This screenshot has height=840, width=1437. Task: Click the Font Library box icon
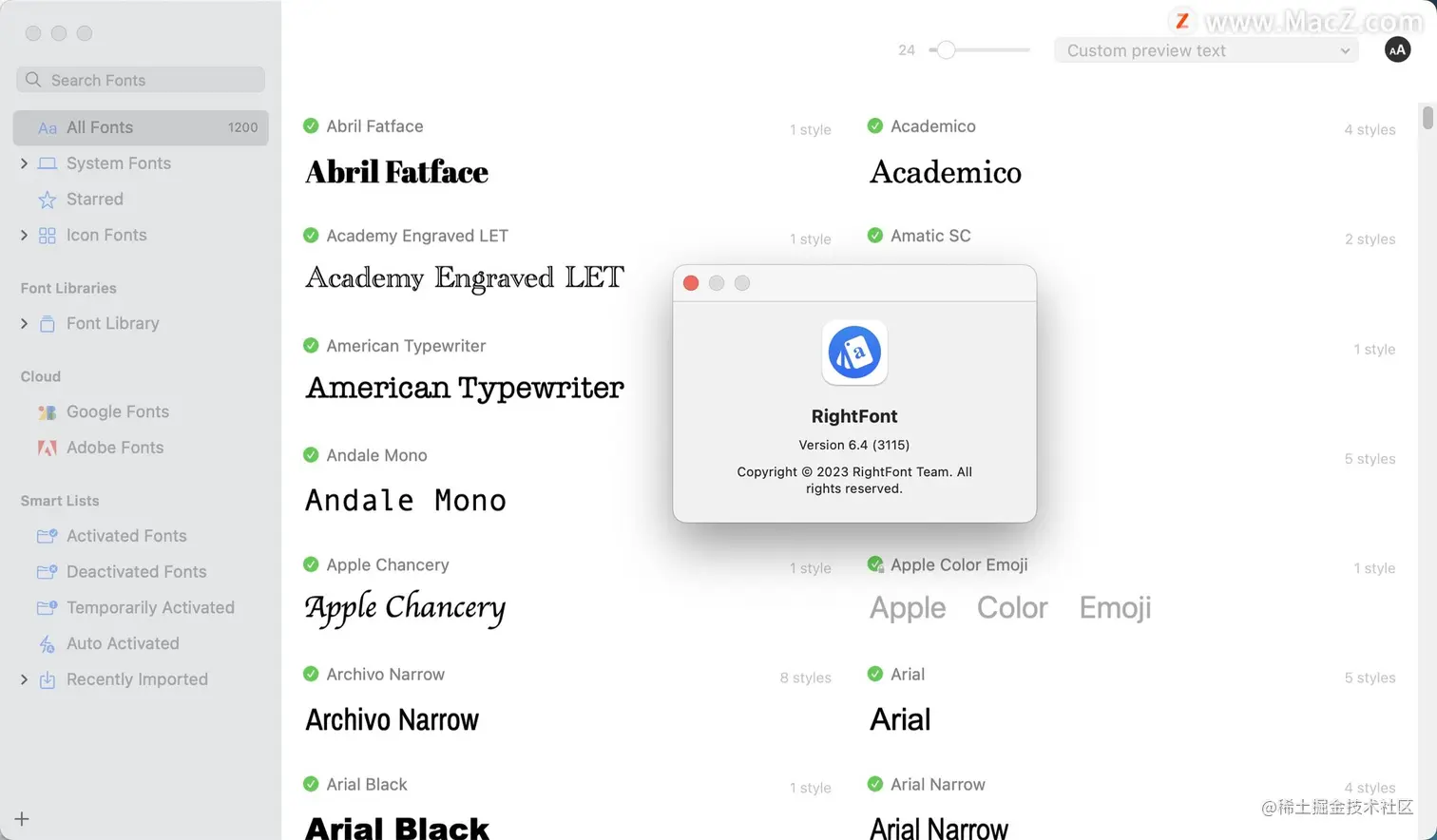[x=47, y=324]
